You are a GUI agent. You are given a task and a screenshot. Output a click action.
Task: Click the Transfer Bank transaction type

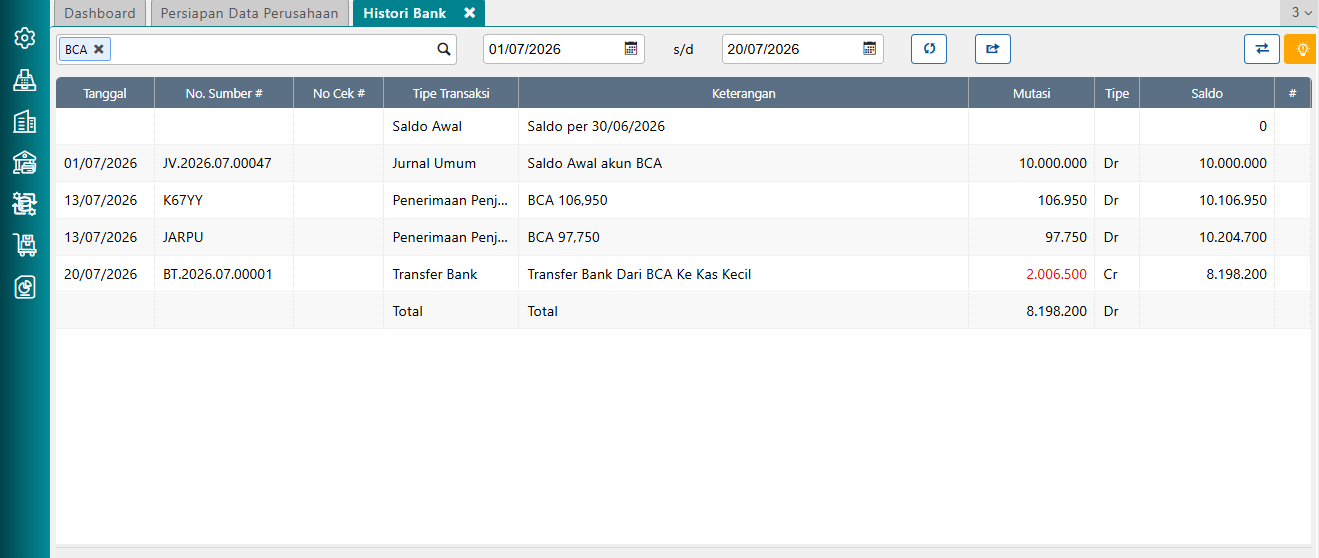pyautogui.click(x=435, y=274)
